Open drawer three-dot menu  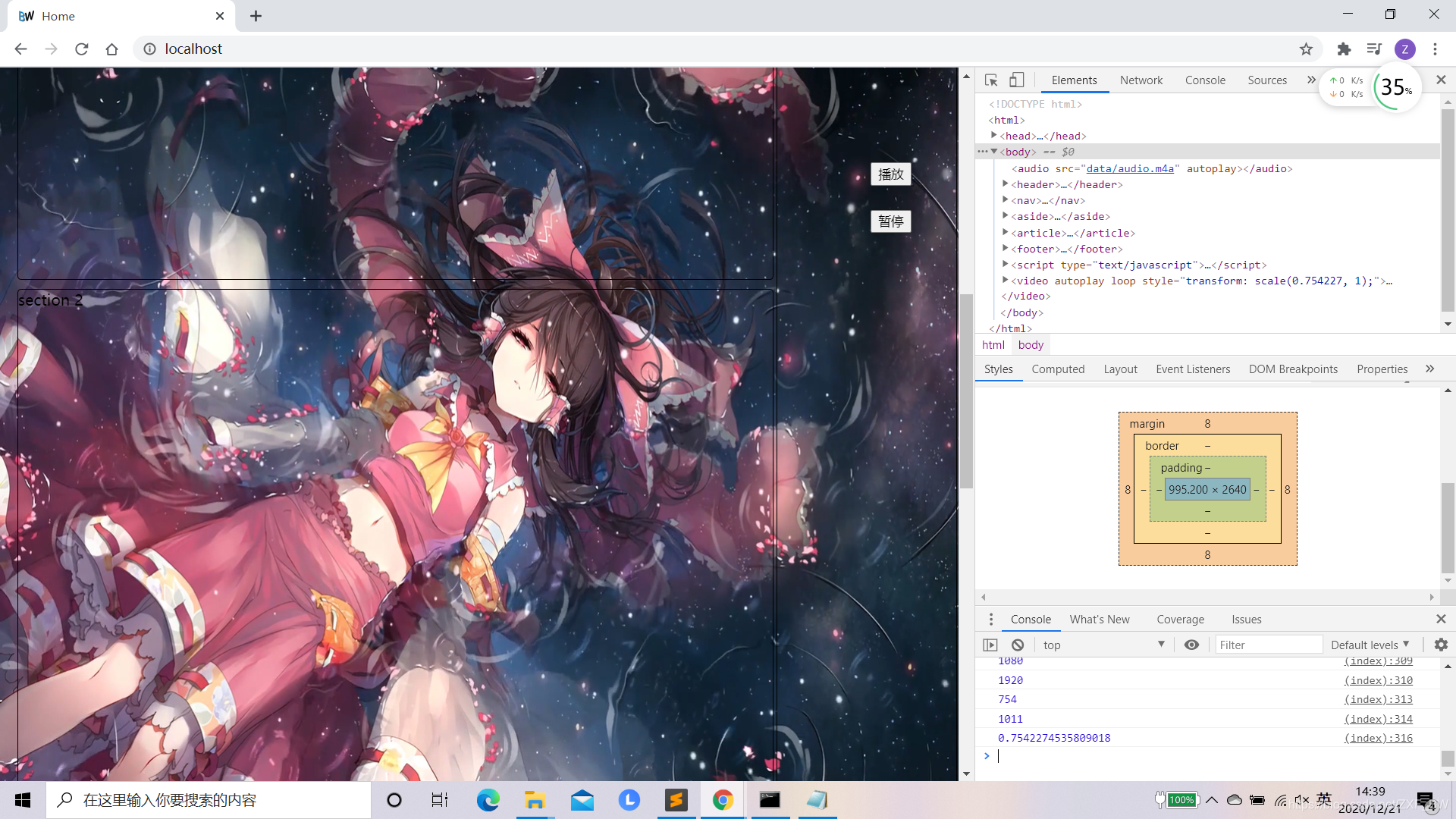[990, 620]
